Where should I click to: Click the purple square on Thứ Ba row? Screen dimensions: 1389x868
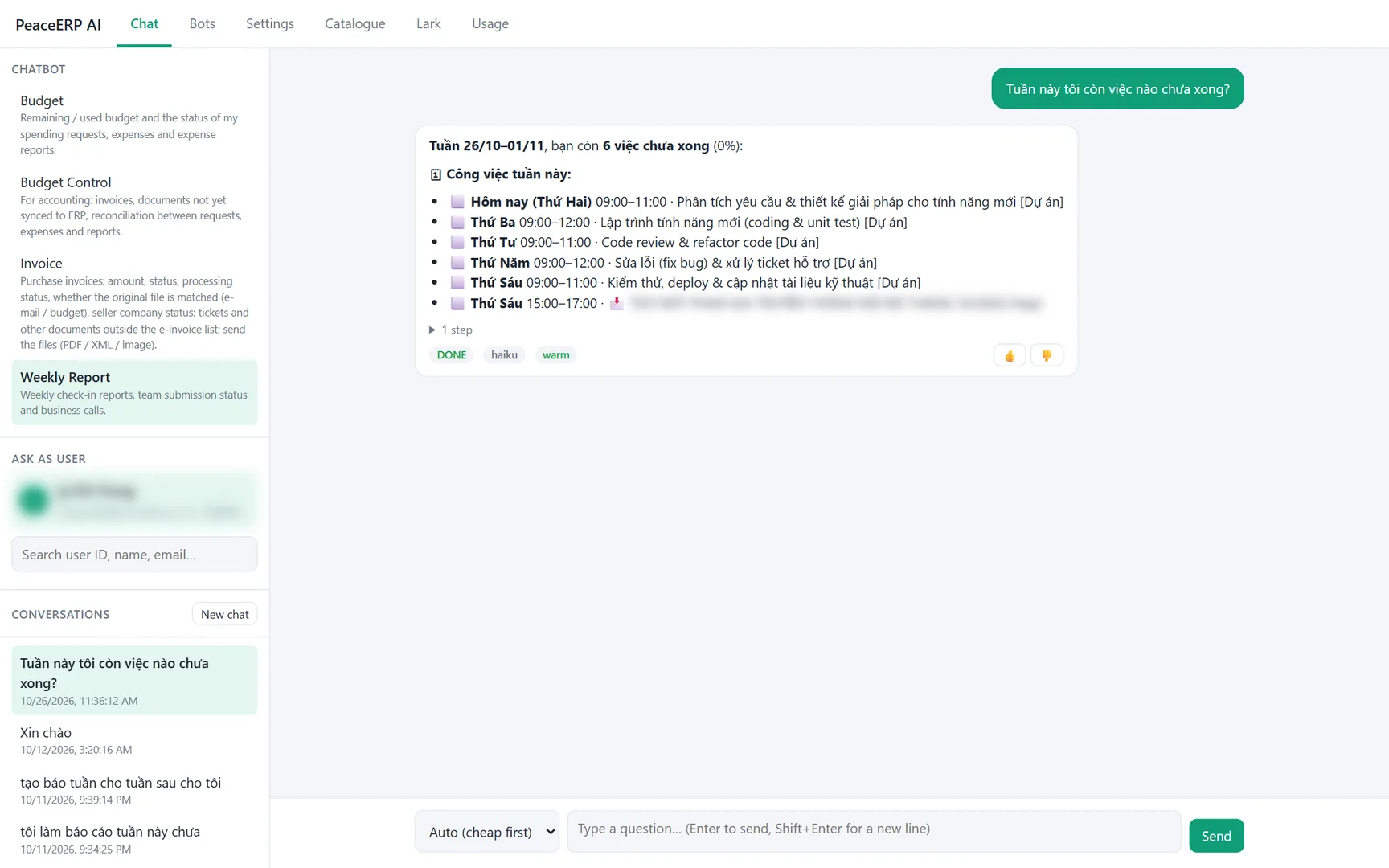(457, 223)
